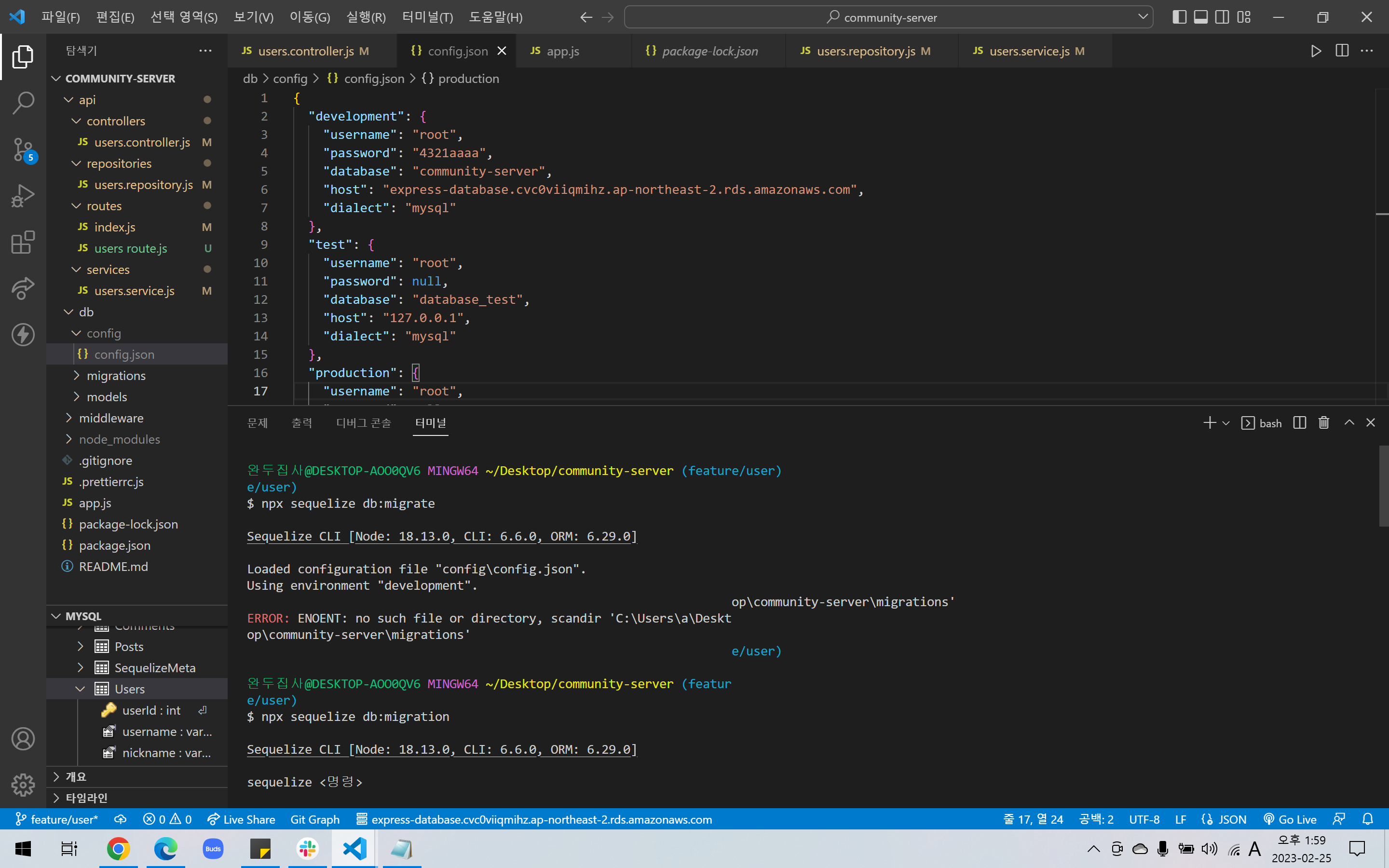Switch to users.repository.js tab
Image resolution: width=1389 pixels, height=868 pixels.
tap(866, 51)
